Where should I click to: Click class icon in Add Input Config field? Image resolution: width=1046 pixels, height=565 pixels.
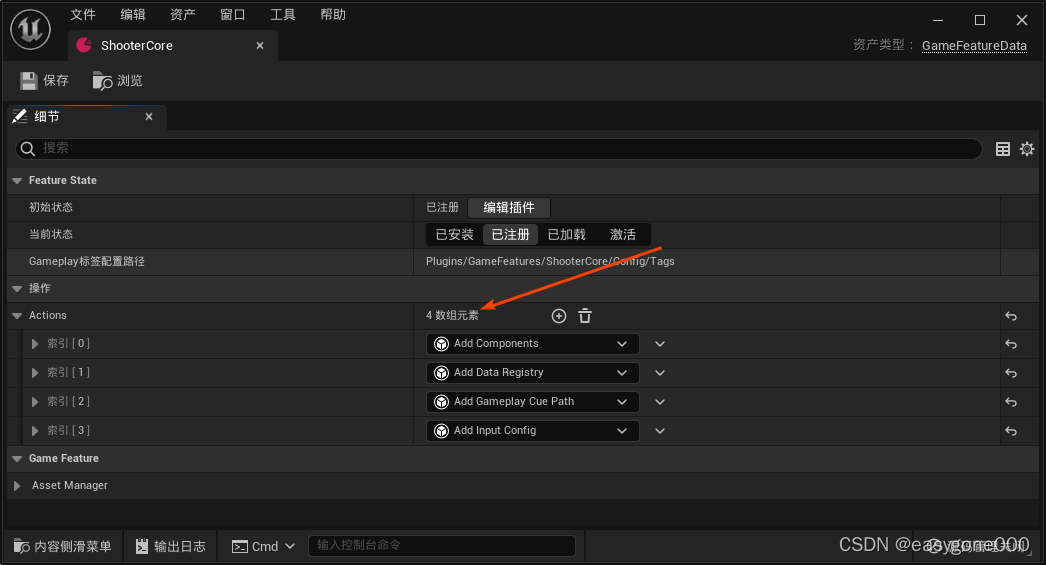point(441,431)
